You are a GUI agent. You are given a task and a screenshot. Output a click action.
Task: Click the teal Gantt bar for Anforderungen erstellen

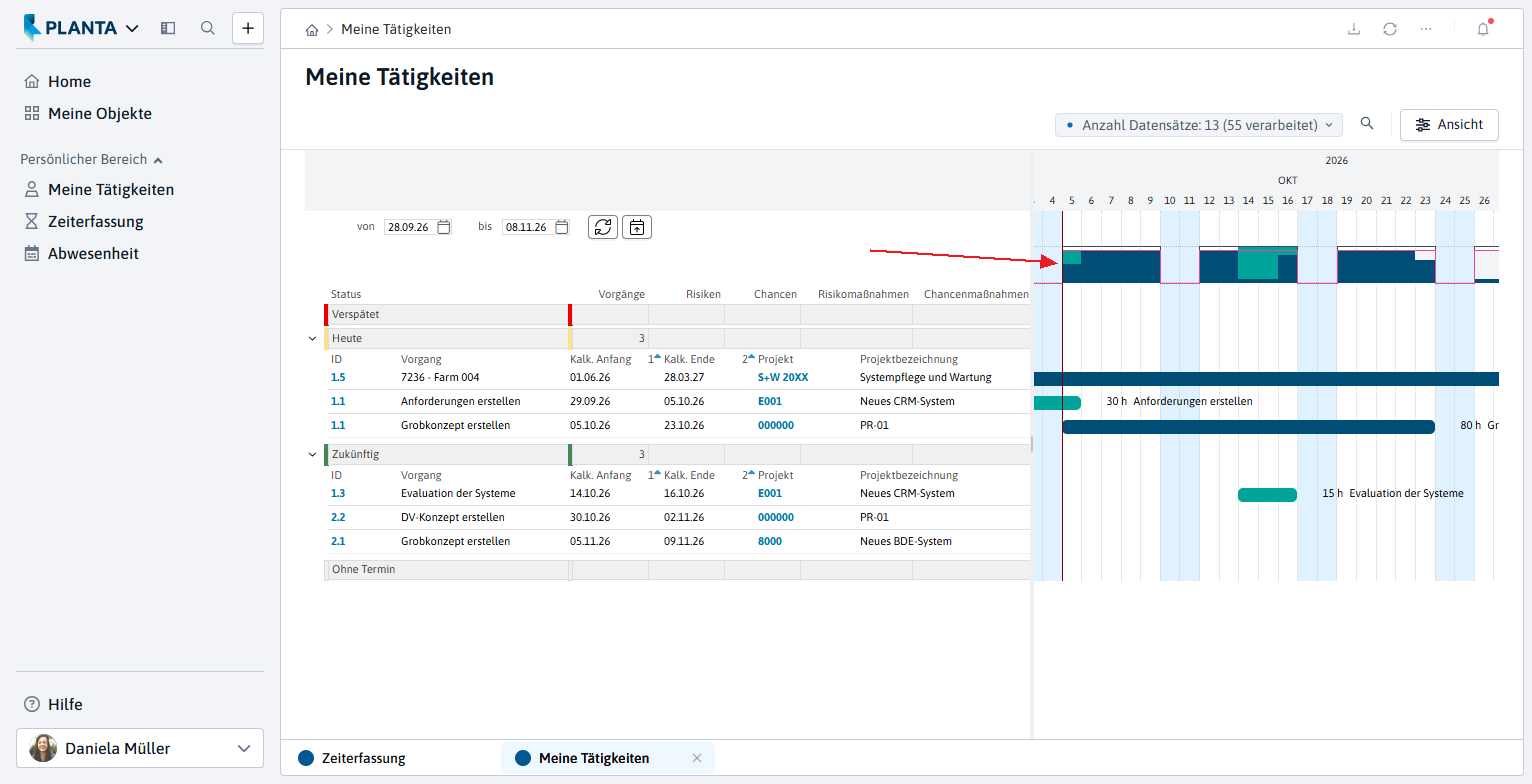[x=1057, y=402]
